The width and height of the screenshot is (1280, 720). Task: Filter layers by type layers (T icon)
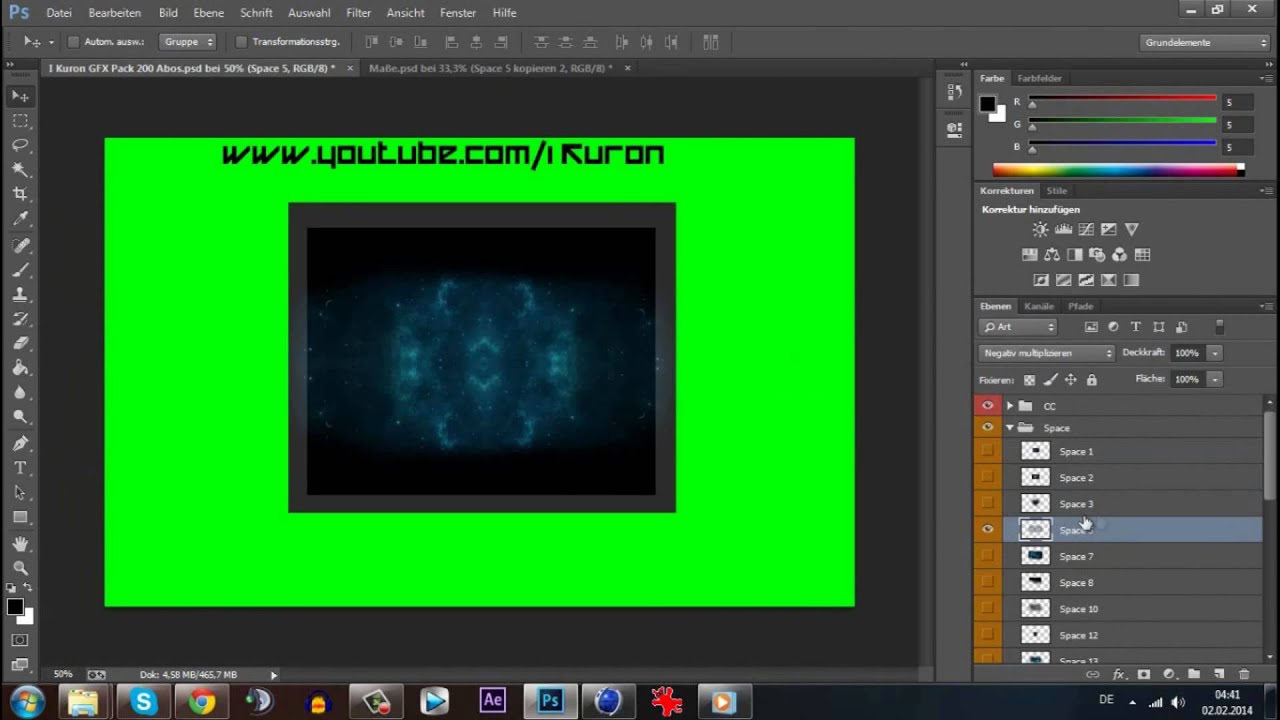coord(1136,327)
